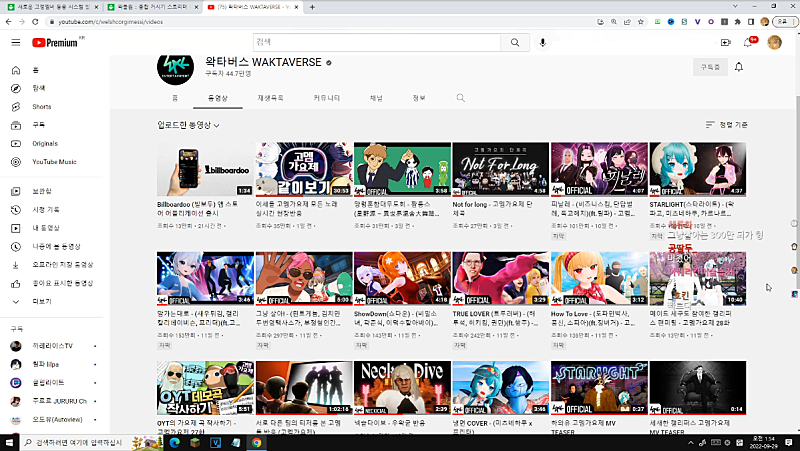800x451 pixels.
Task: Switch to the 커뮤니티 tab
Action: [326, 98]
